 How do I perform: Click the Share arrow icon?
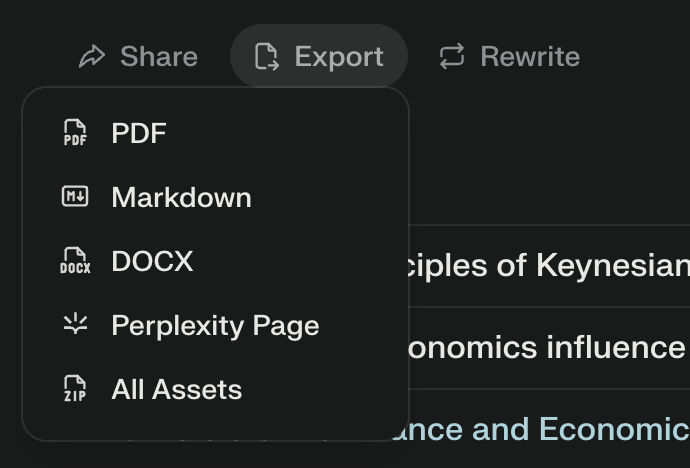(92, 57)
